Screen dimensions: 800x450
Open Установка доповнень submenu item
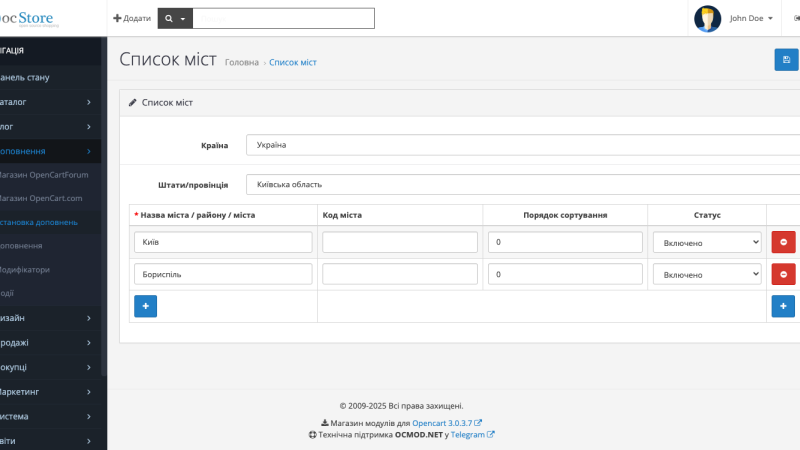51,222
